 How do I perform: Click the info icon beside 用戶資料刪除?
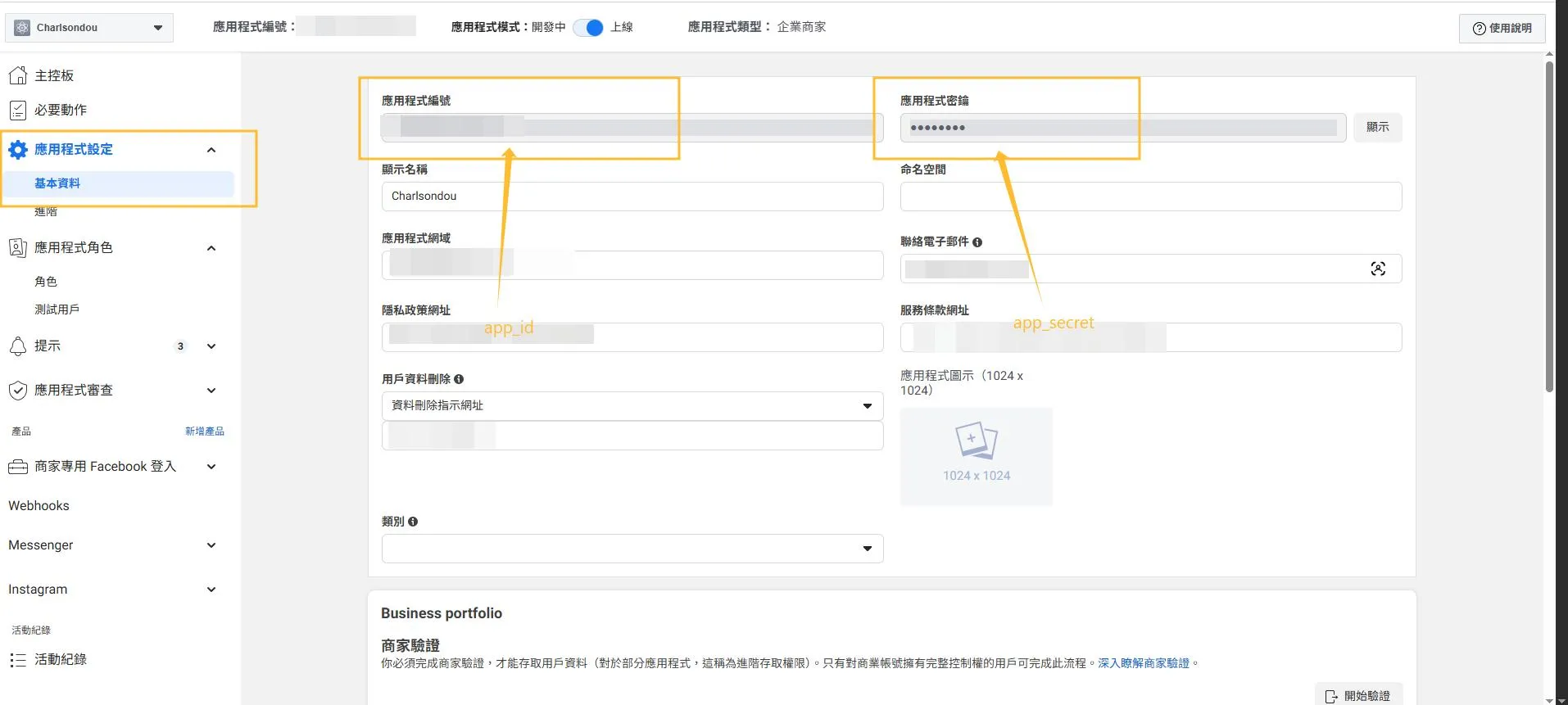click(x=459, y=379)
